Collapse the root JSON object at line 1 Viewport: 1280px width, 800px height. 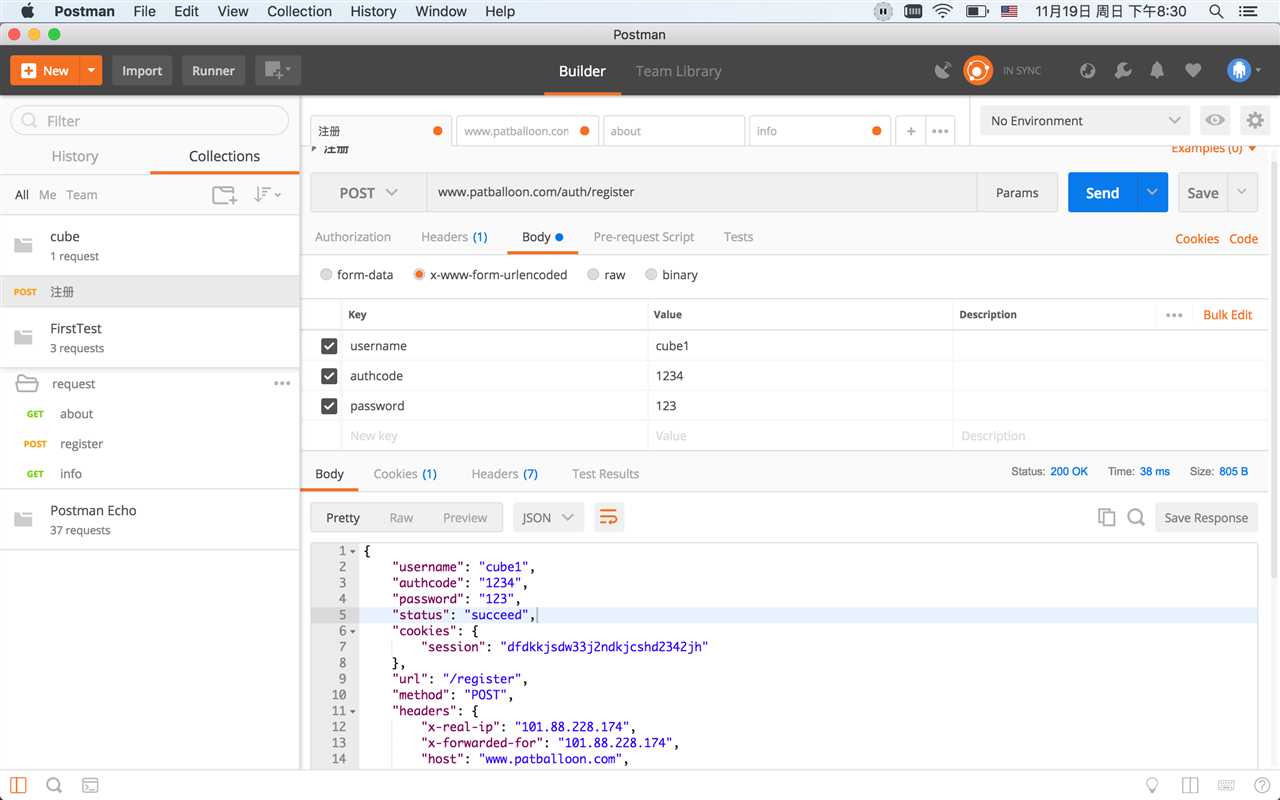coord(354,551)
